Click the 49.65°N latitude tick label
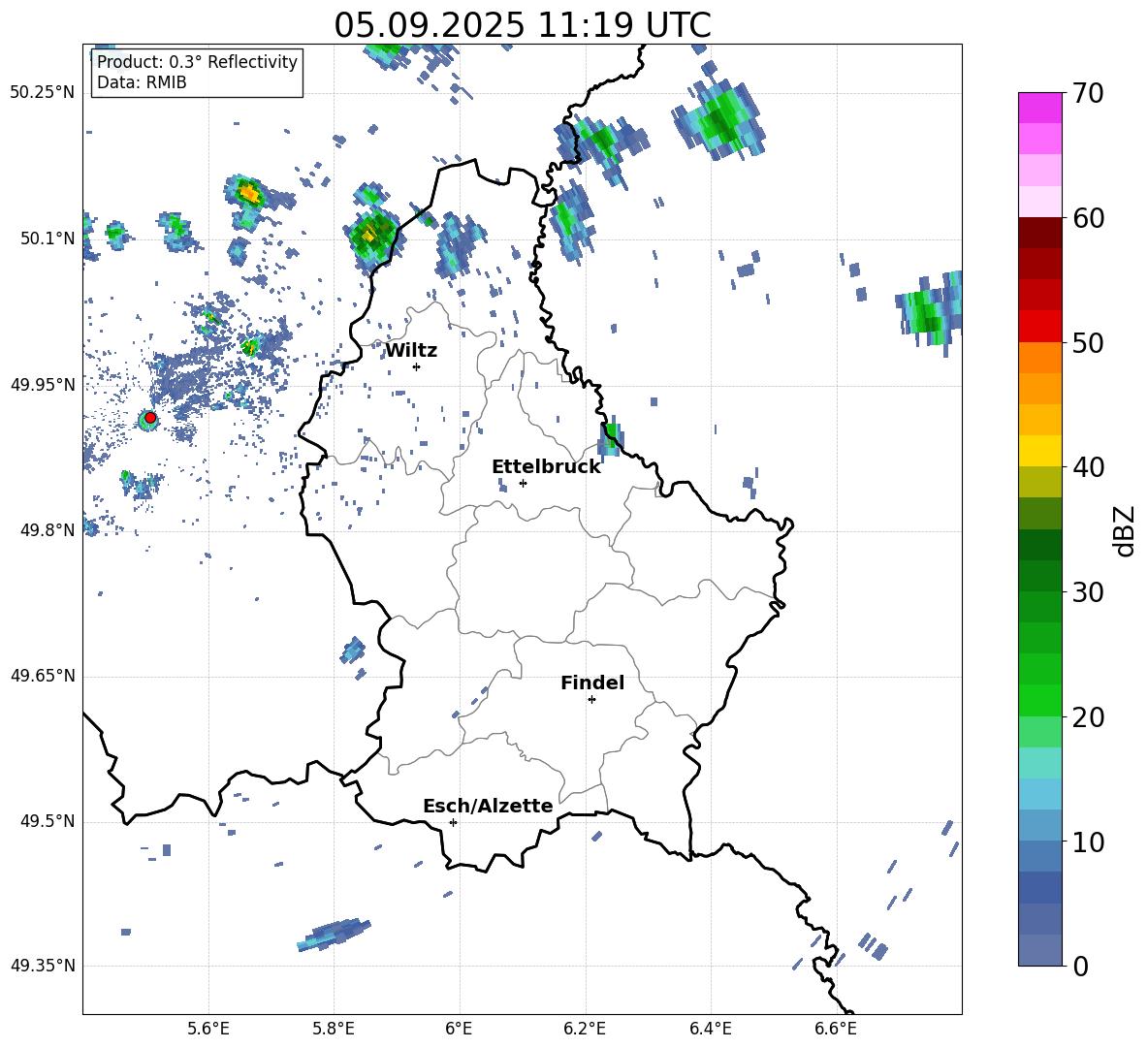 click(x=43, y=676)
